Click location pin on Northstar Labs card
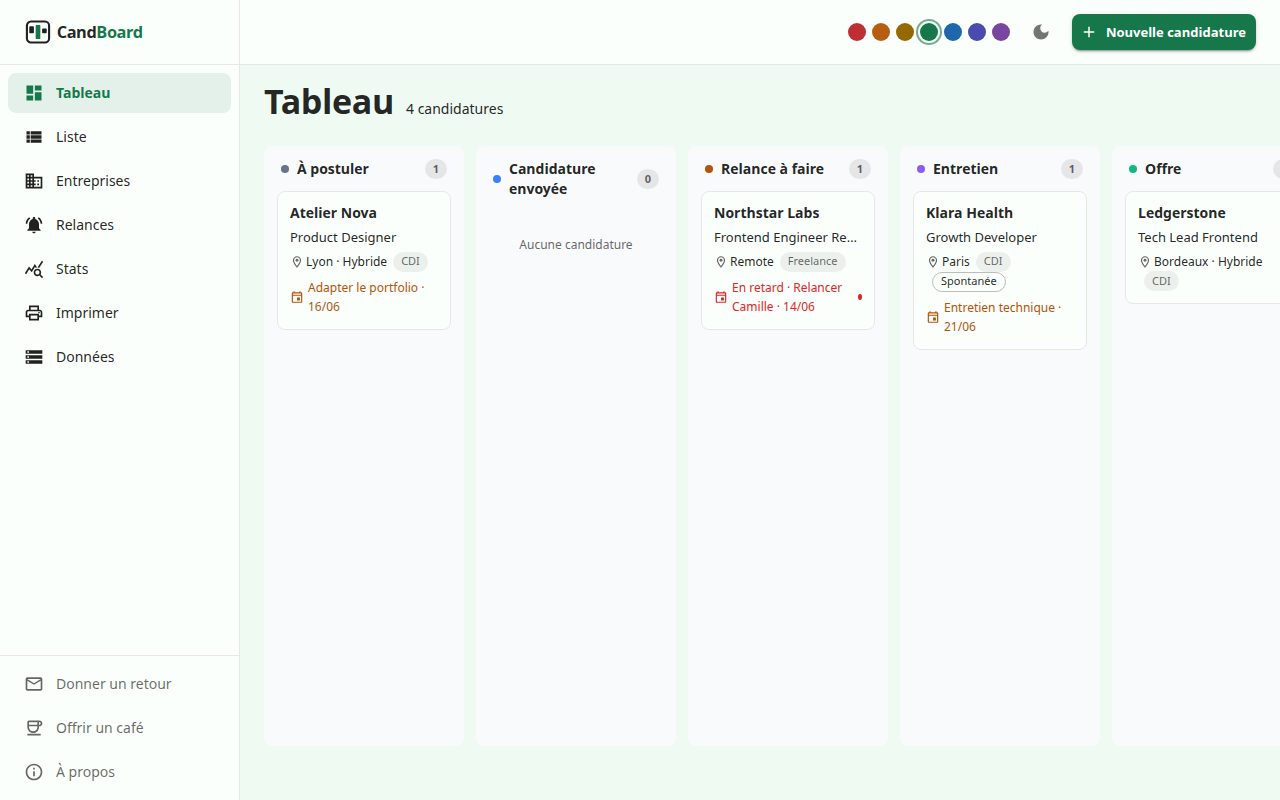This screenshot has width=1280, height=800. pyautogui.click(x=720, y=262)
